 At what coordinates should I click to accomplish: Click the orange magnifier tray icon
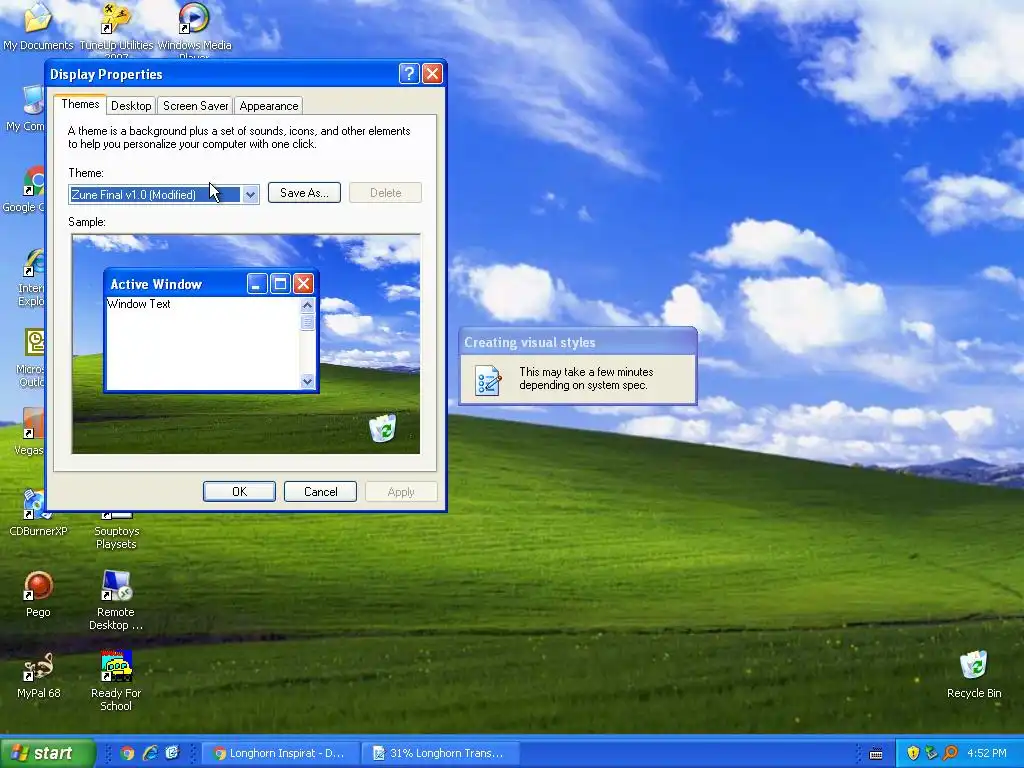pyautogui.click(x=950, y=753)
